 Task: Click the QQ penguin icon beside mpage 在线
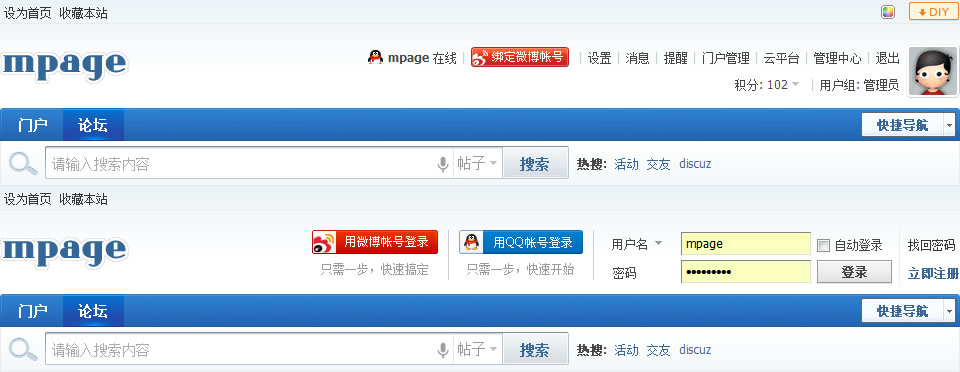[375, 58]
